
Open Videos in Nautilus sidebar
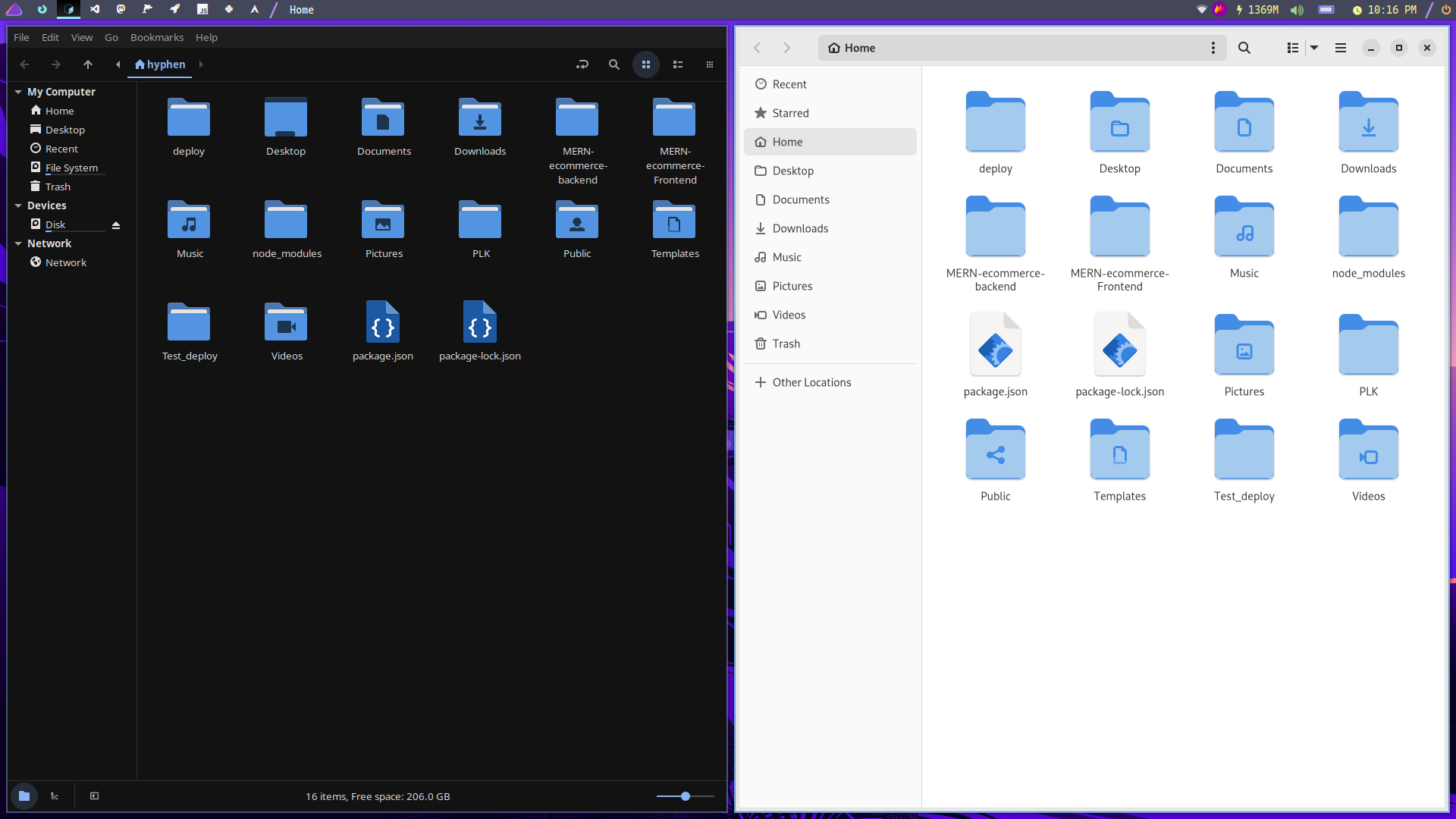click(x=830, y=315)
